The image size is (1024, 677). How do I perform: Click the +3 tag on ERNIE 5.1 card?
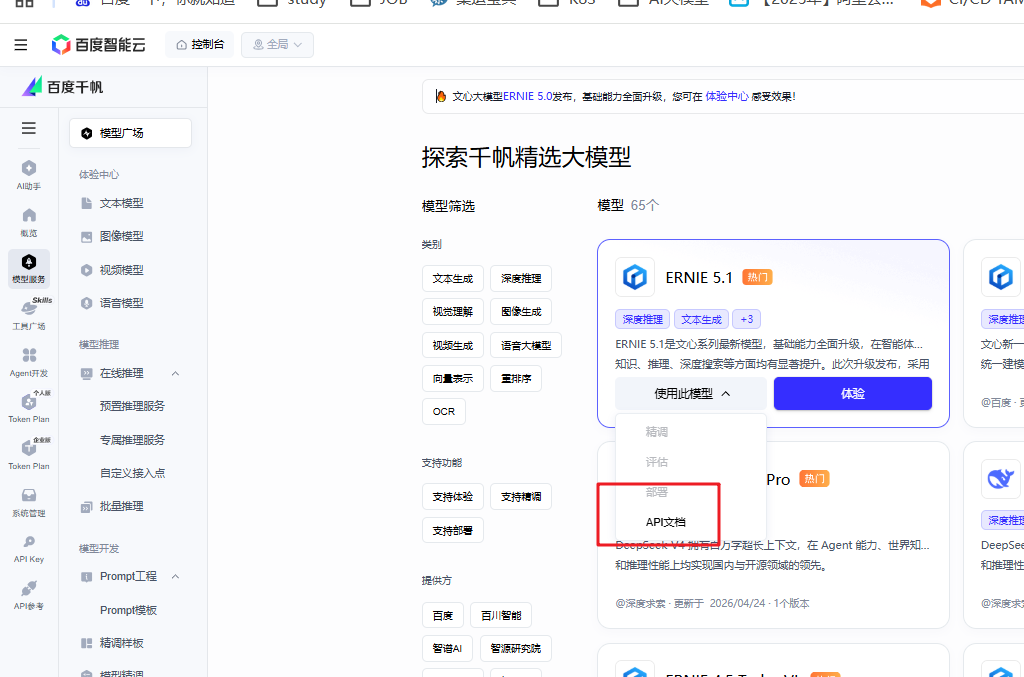746,319
